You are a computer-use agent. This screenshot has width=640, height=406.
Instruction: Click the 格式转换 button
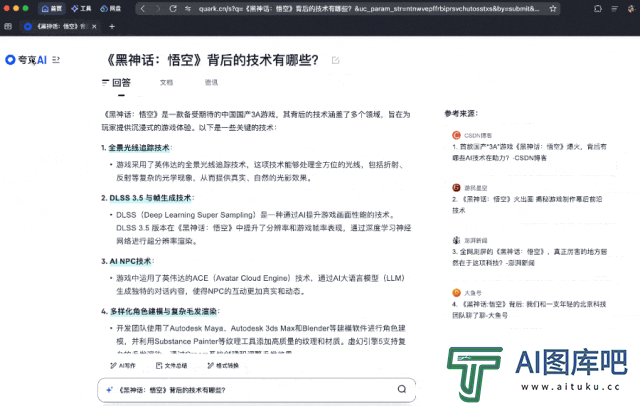click(x=223, y=366)
